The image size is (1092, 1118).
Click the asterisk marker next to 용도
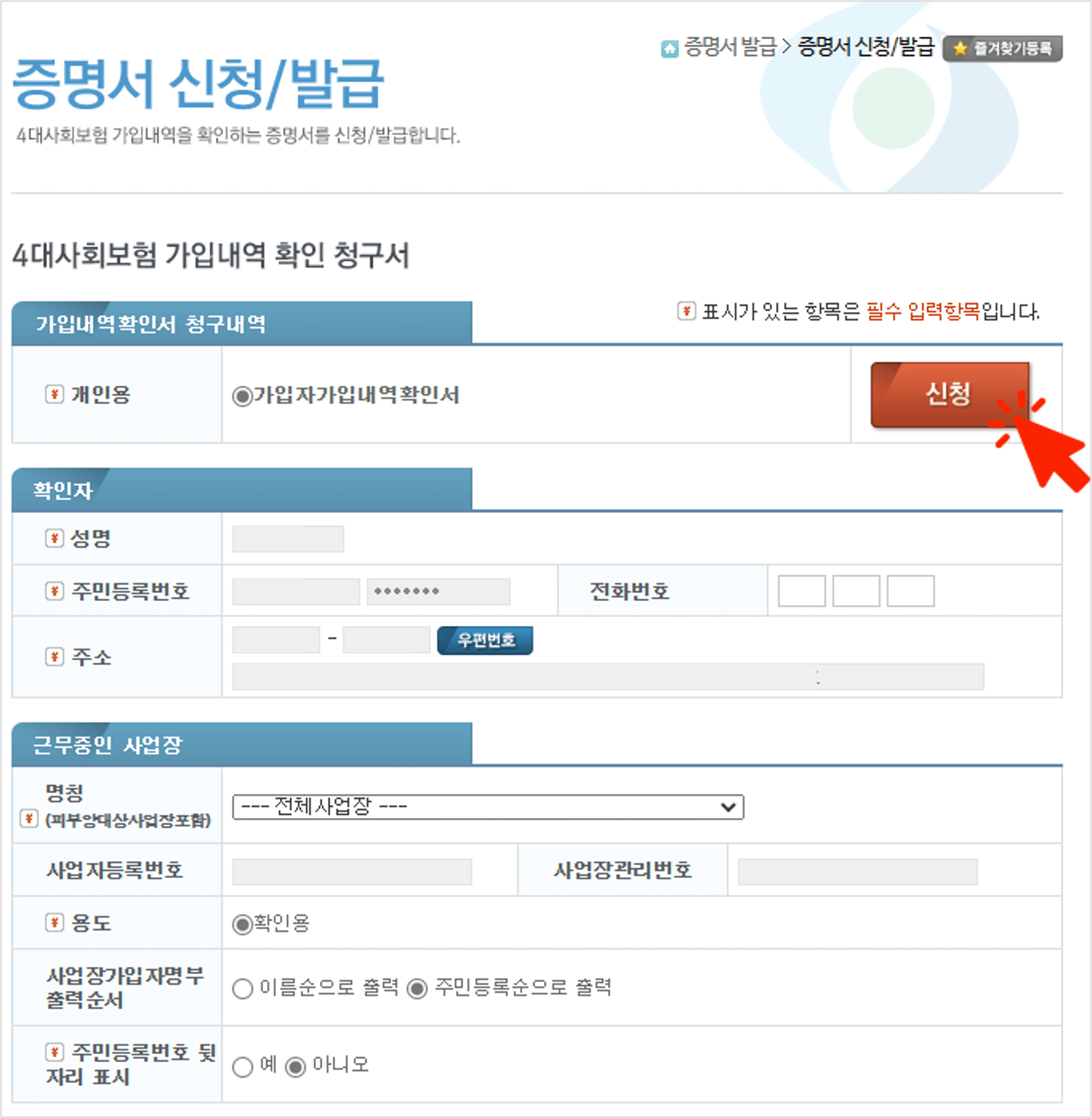(x=54, y=924)
